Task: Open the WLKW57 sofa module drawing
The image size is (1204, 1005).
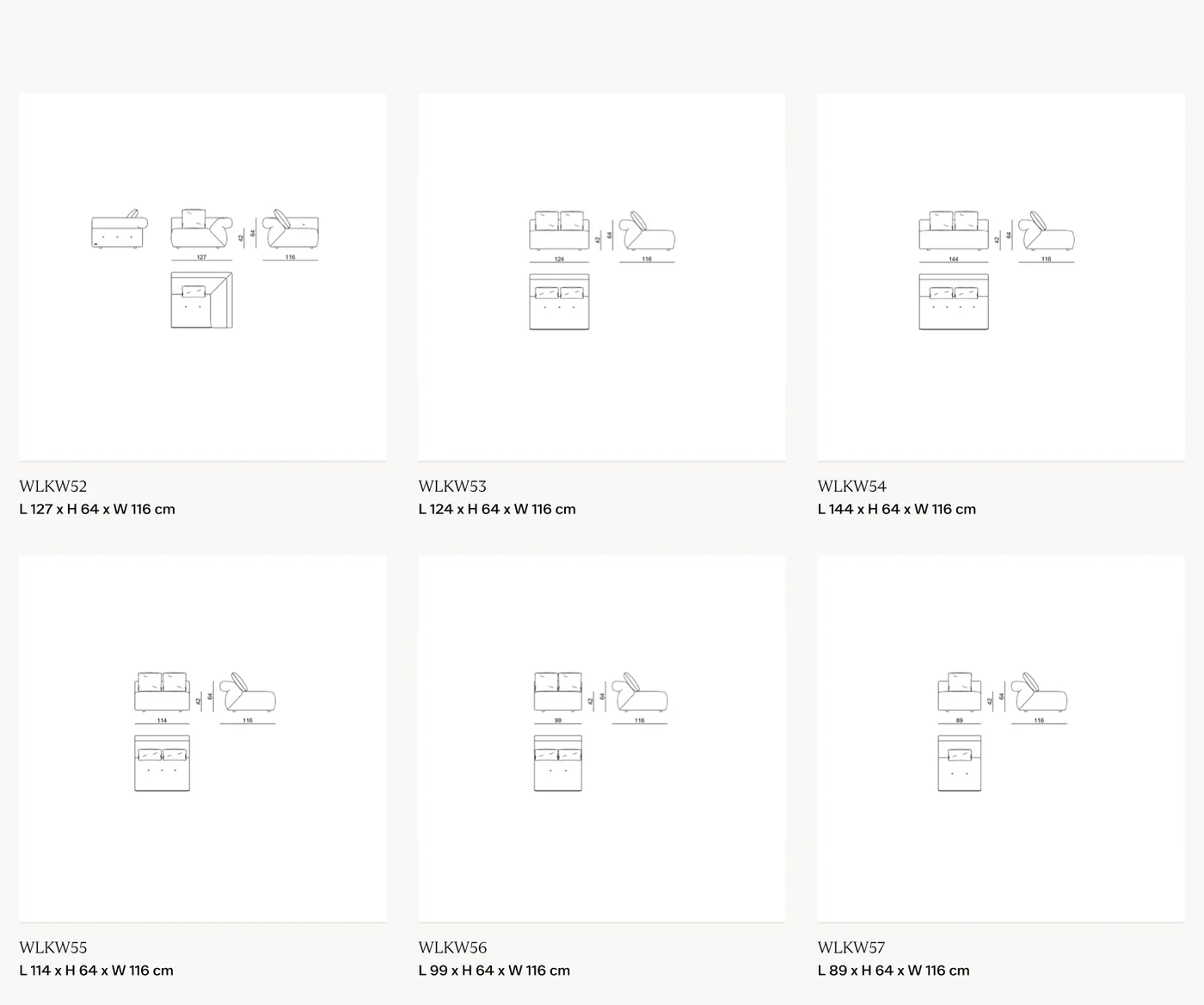Action: click(x=1001, y=738)
